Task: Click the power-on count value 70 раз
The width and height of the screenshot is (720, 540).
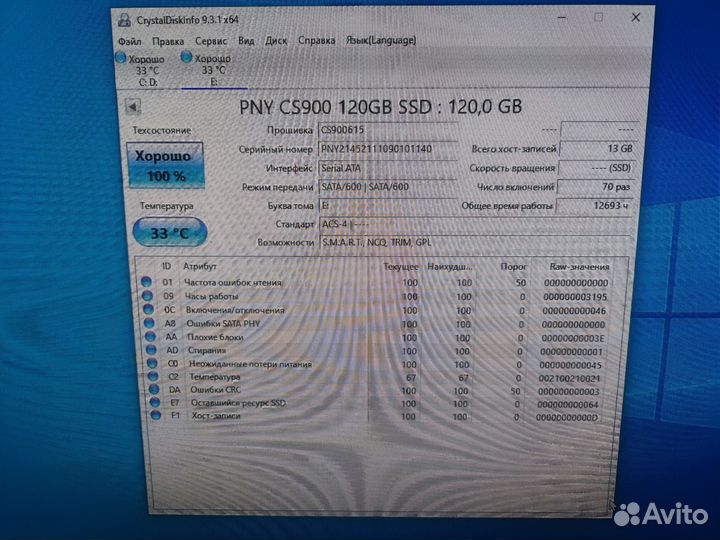Action: (x=596, y=187)
